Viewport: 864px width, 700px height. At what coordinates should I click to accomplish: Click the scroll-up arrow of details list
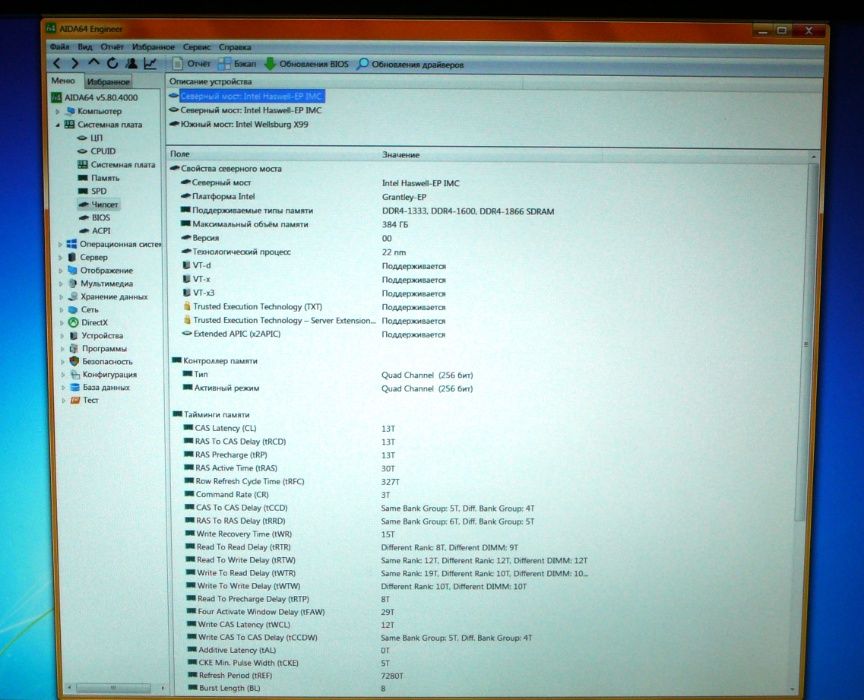click(814, 157)
